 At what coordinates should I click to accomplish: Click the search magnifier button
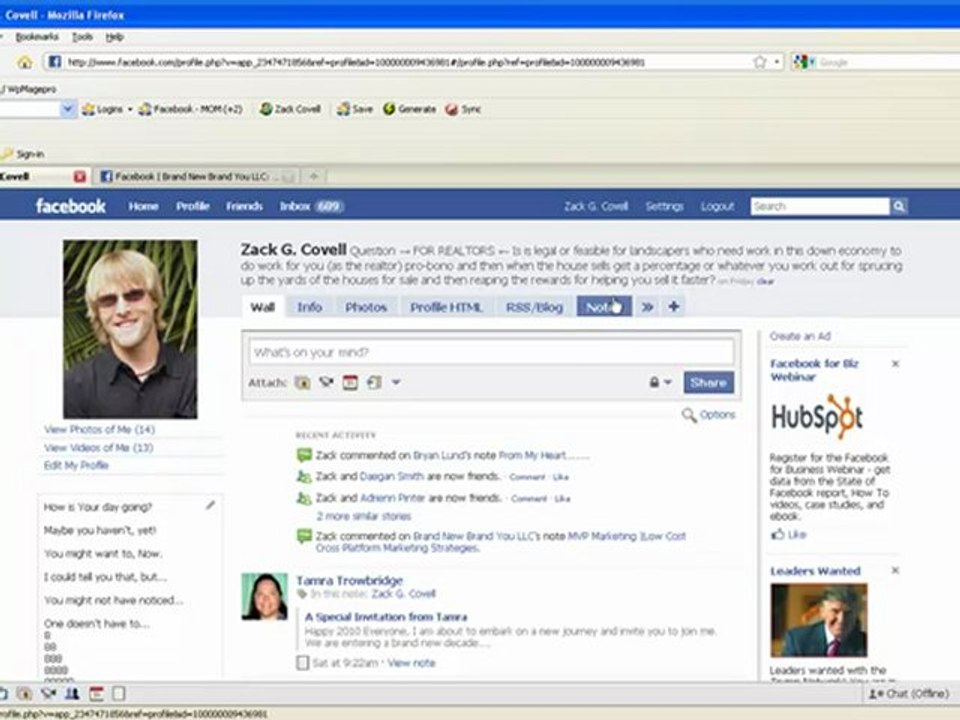coord(899,206)
